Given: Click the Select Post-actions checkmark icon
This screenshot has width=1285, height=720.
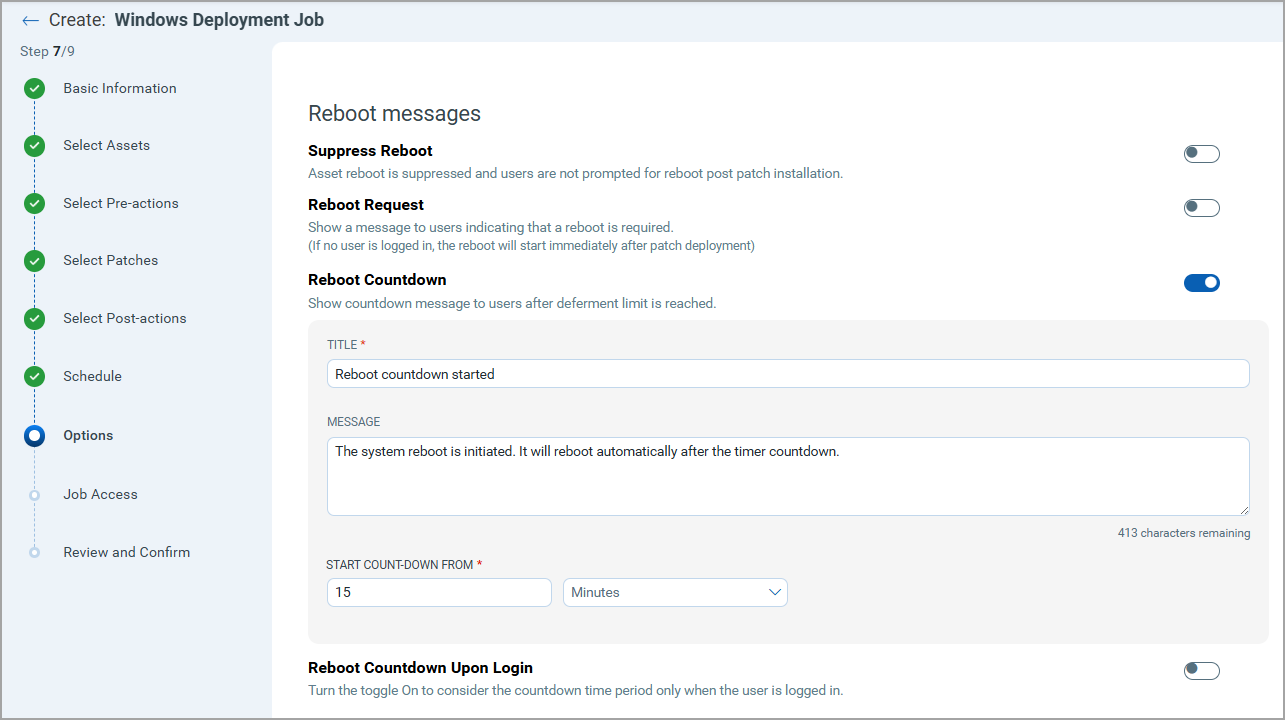Looking at the screenshot, I should coord(35,319).
